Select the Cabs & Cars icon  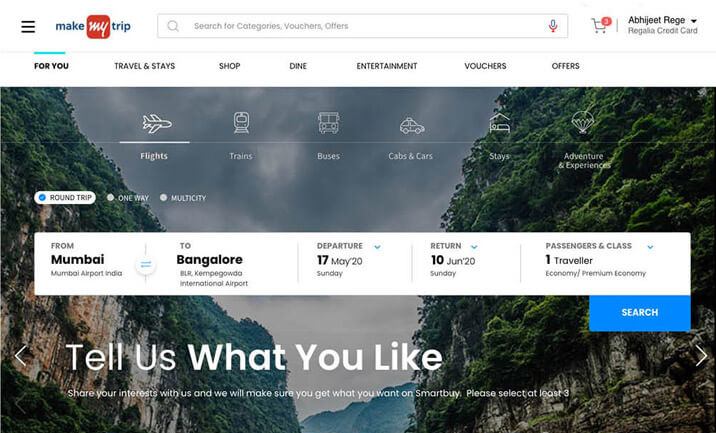point(412,125)
